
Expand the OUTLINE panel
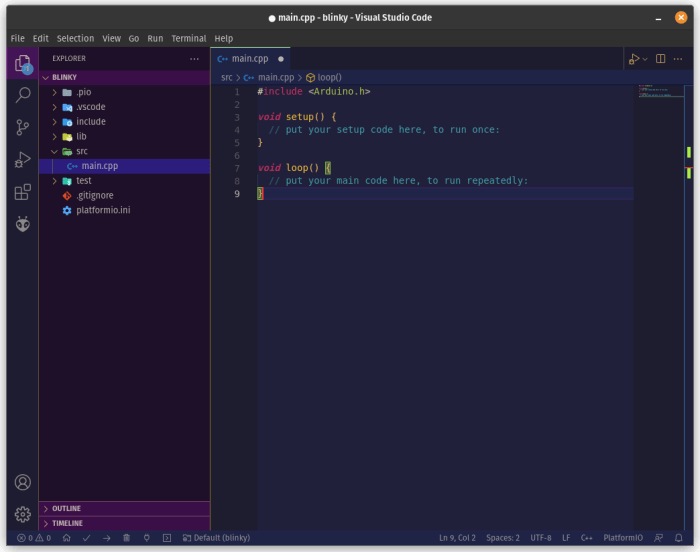[125, 508]
